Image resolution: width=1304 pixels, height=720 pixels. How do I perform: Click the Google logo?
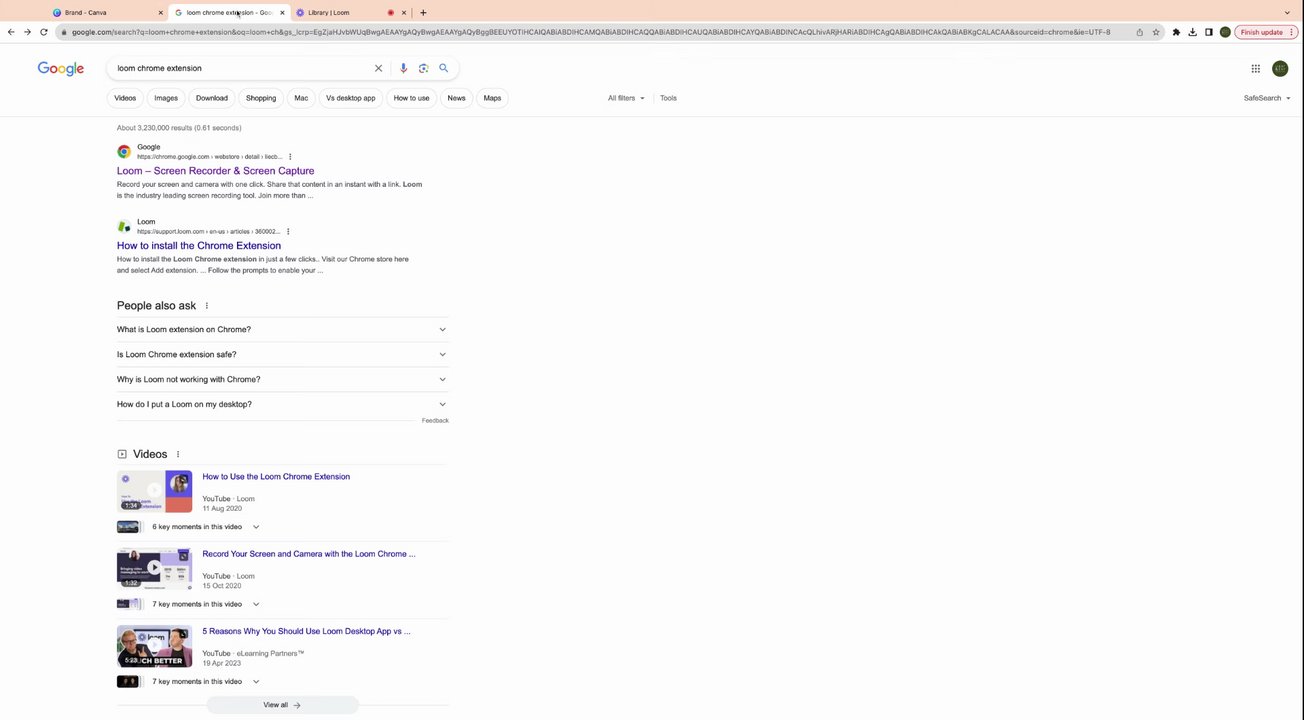(x=61, y=68)
